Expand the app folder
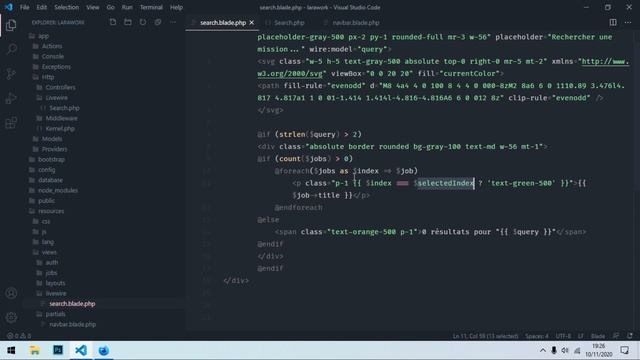Screen dimensions: 640x360 pos(44,36)
